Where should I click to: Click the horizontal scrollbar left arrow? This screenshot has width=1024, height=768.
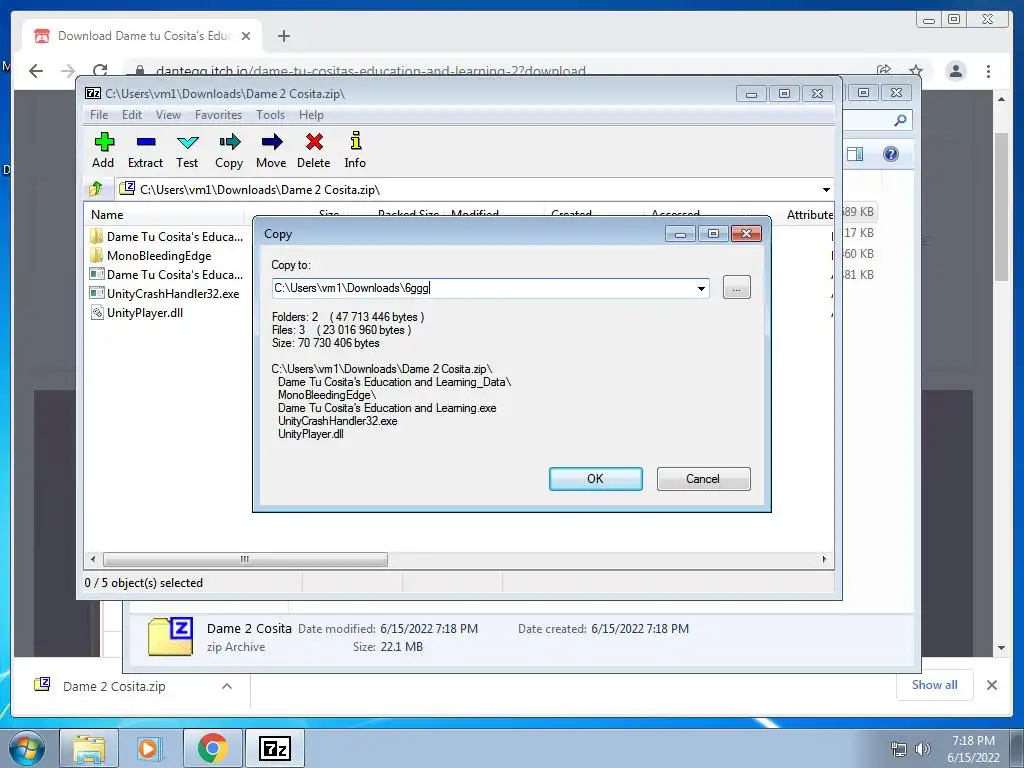tap(93, 560)
